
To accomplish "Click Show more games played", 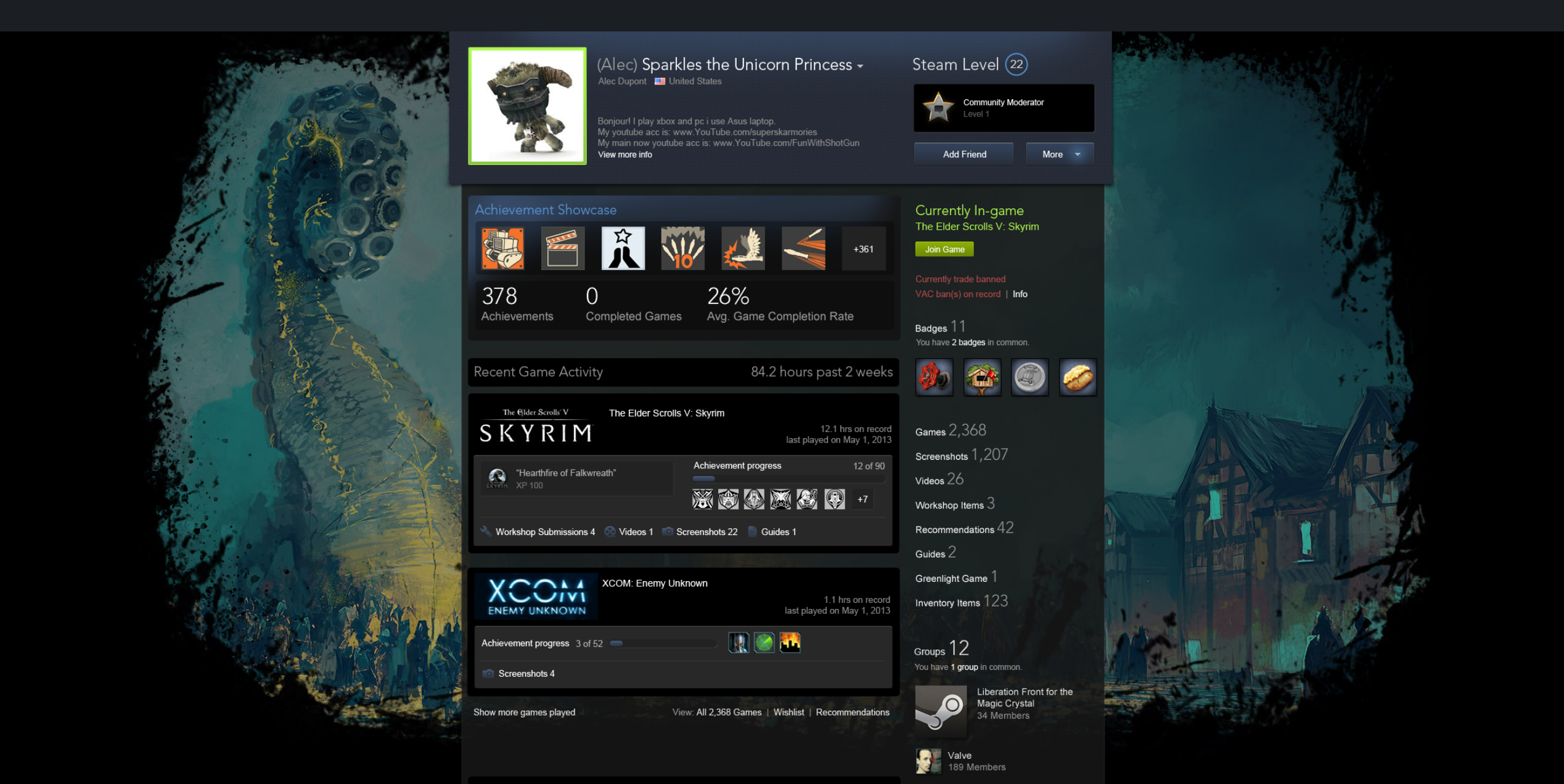I will tap(524, 712).
